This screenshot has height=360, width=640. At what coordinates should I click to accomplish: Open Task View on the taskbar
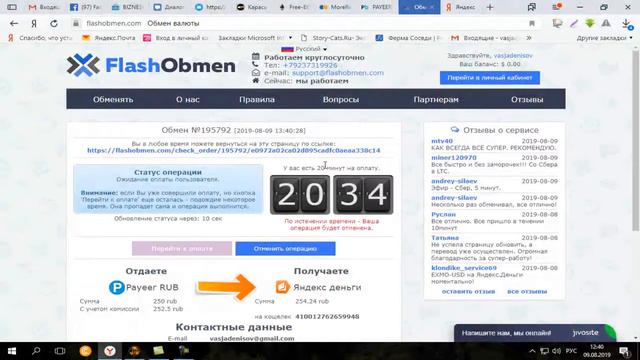point(60,351)
